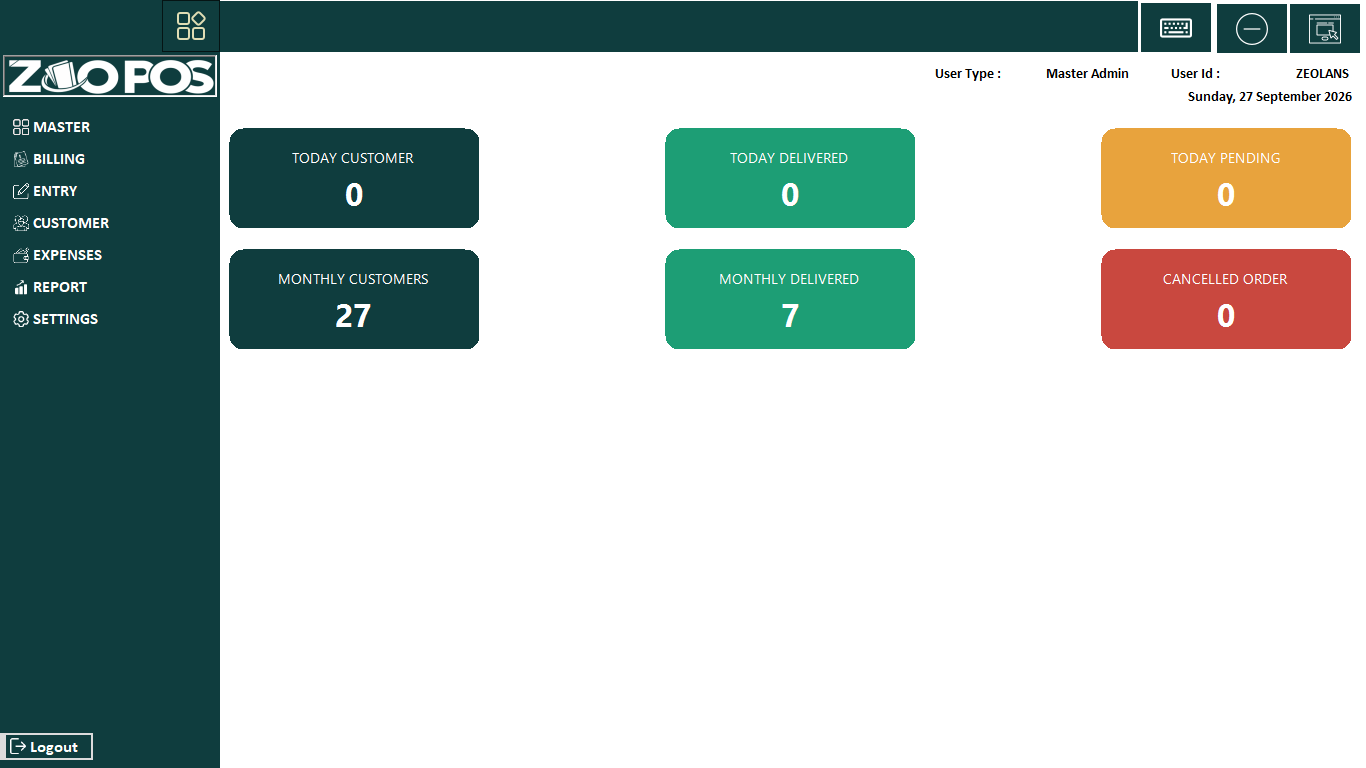Select the CANCELLED ORDER card
Viewport: 1366px width, 768px height.
click(x=1226, y=299)
